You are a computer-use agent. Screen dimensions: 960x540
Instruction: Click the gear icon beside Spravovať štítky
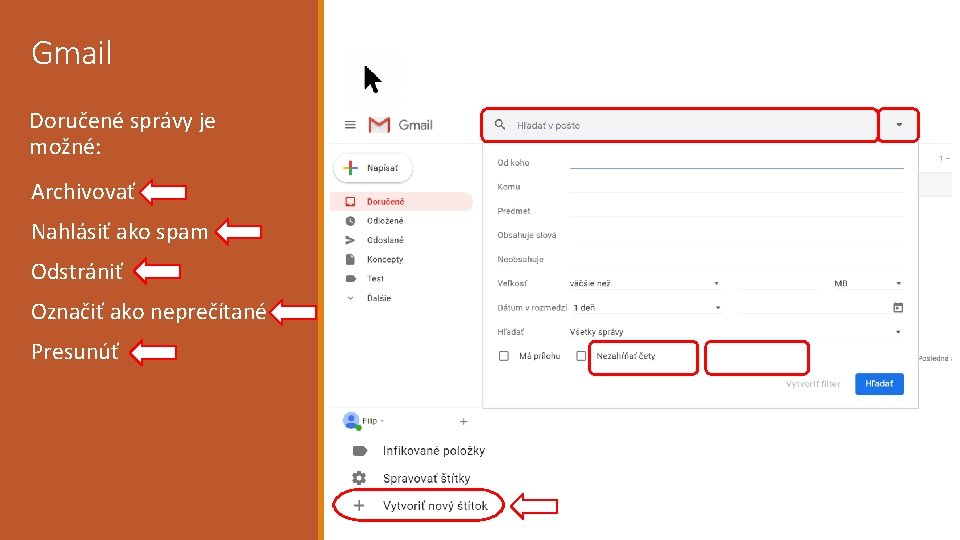coord(359,478)
